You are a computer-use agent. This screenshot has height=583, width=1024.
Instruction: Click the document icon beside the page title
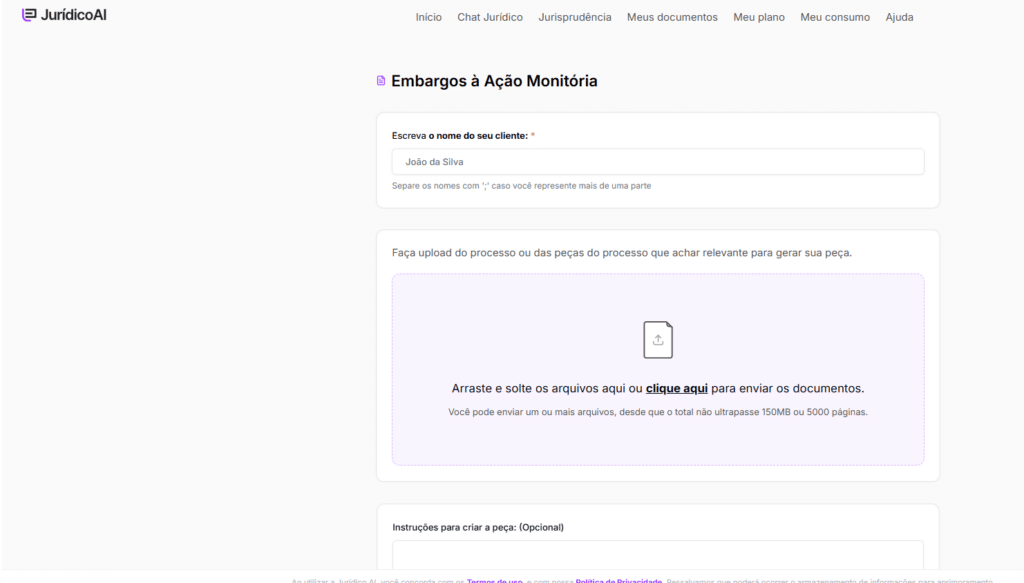(x=381, y=81)
